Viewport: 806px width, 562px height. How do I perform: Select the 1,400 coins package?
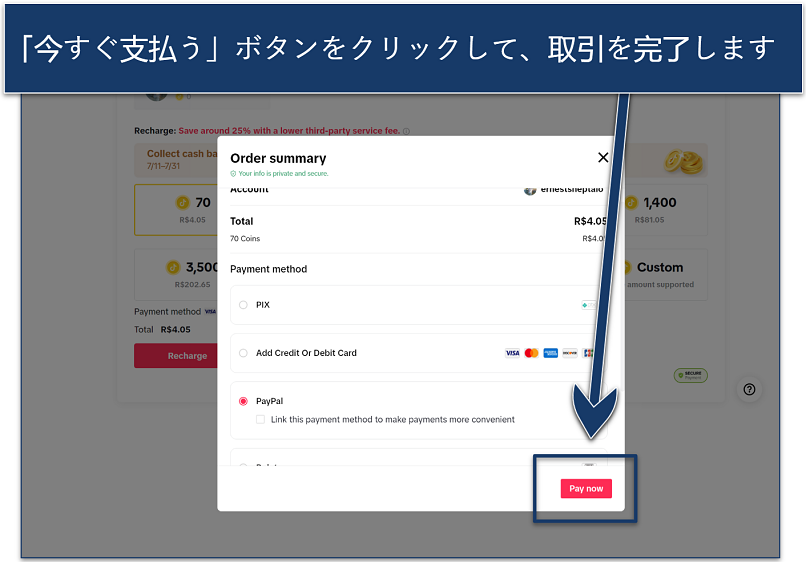[x=666, y=210]
